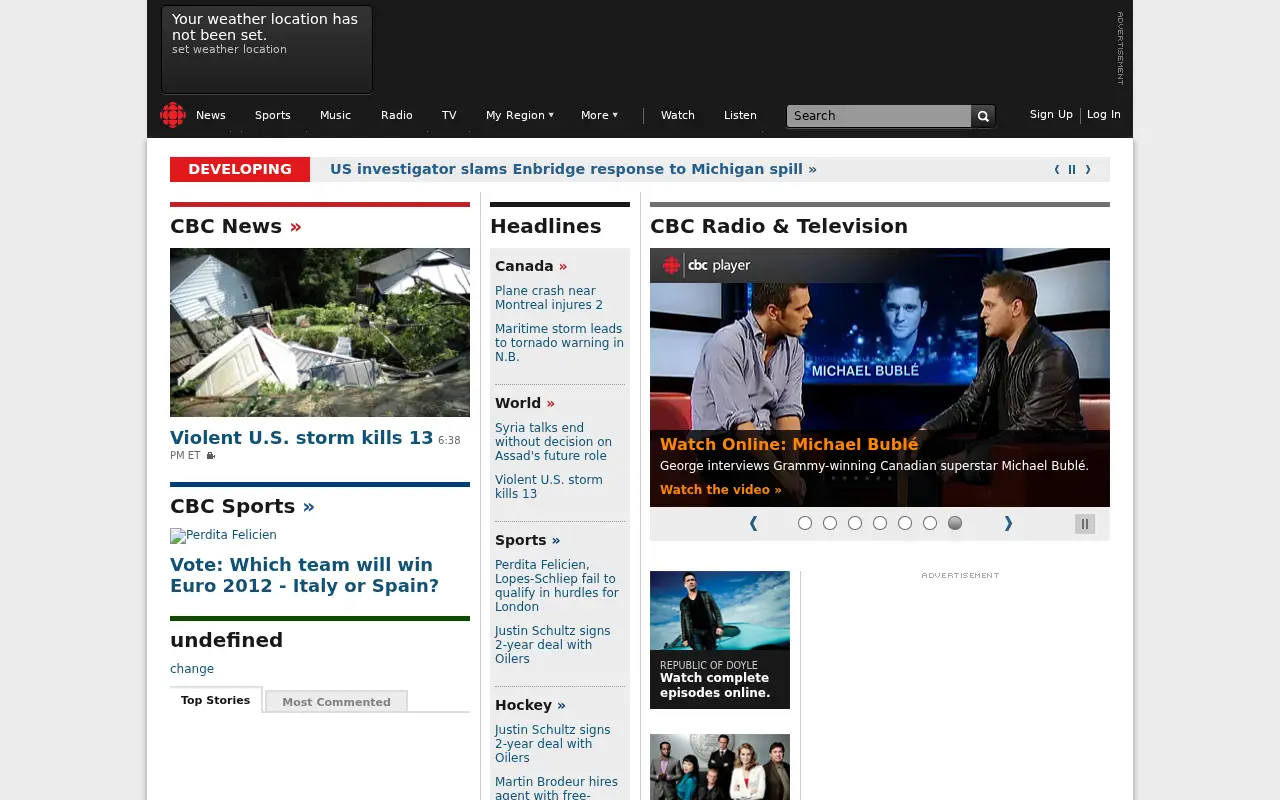The image size is (1280, 800).
Task: Pause the CBC player carousel
Action: 1085,524
